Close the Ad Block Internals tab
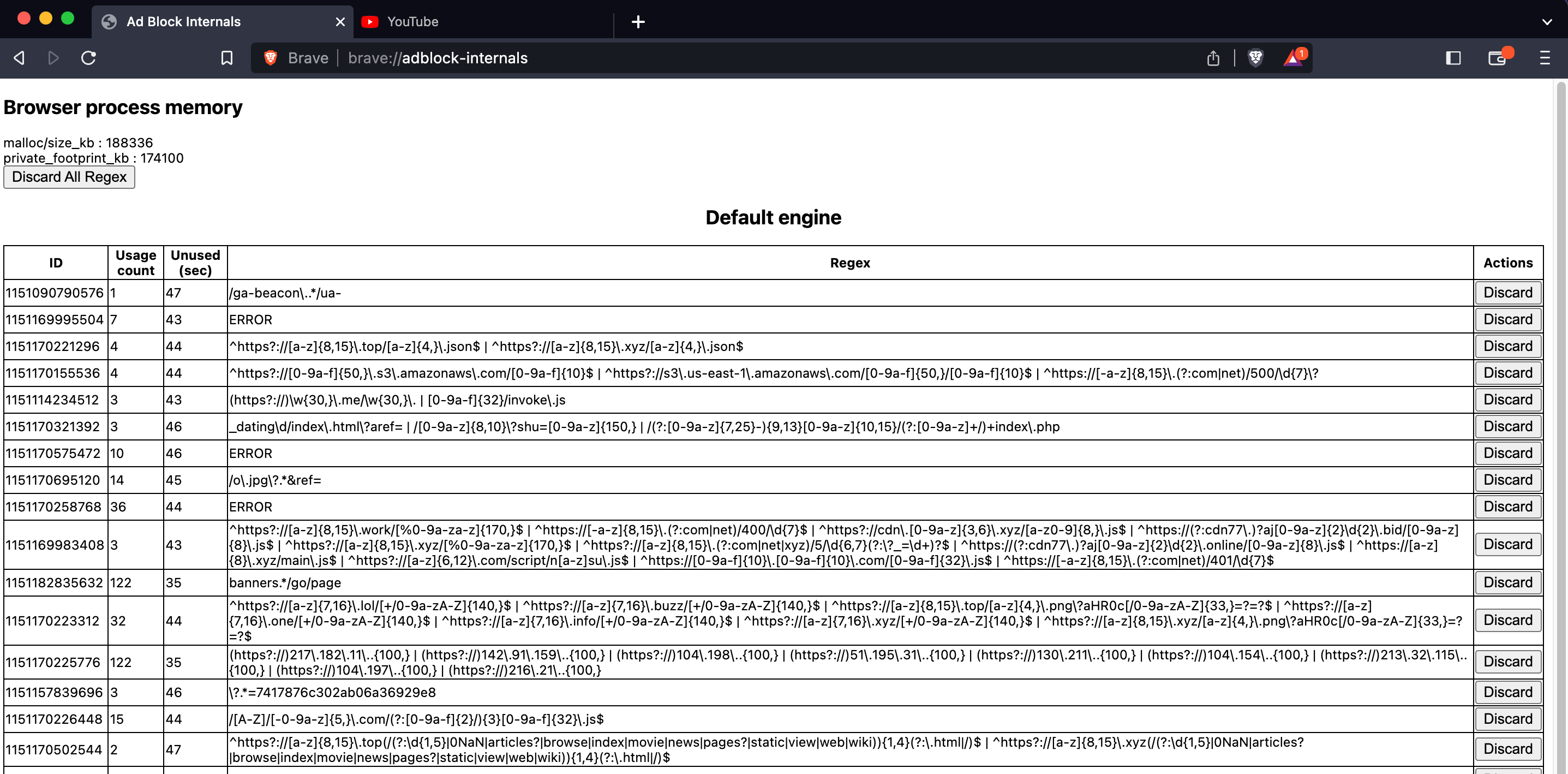This screenshot has height=774, width=1568. click(x=339, y=21)
